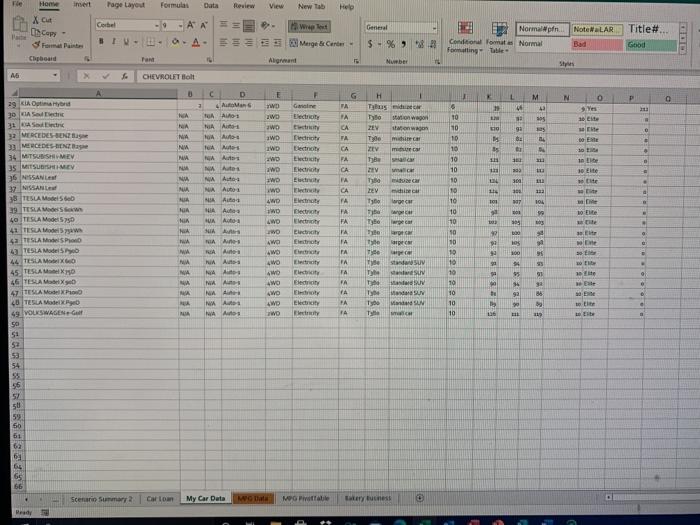
Task: Select the column A header
Action: [98, 93]
